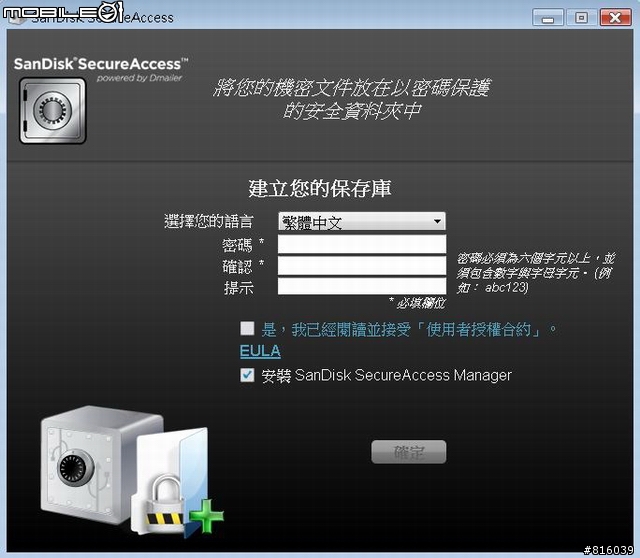Click the 選擇您的語言 label
This screenshot has height=558, width=640.
209,221
